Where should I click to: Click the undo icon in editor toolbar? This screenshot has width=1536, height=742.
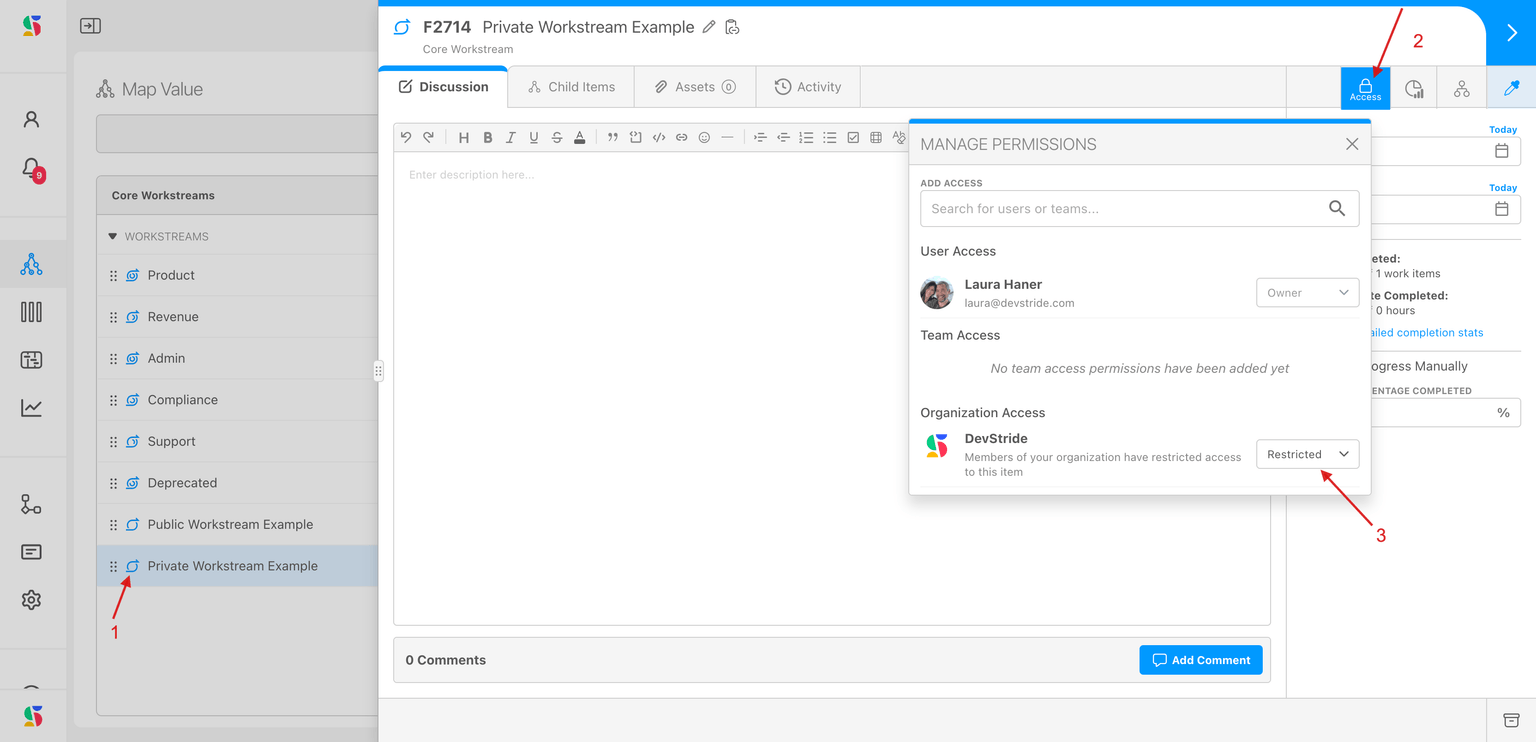click(405, 138)
